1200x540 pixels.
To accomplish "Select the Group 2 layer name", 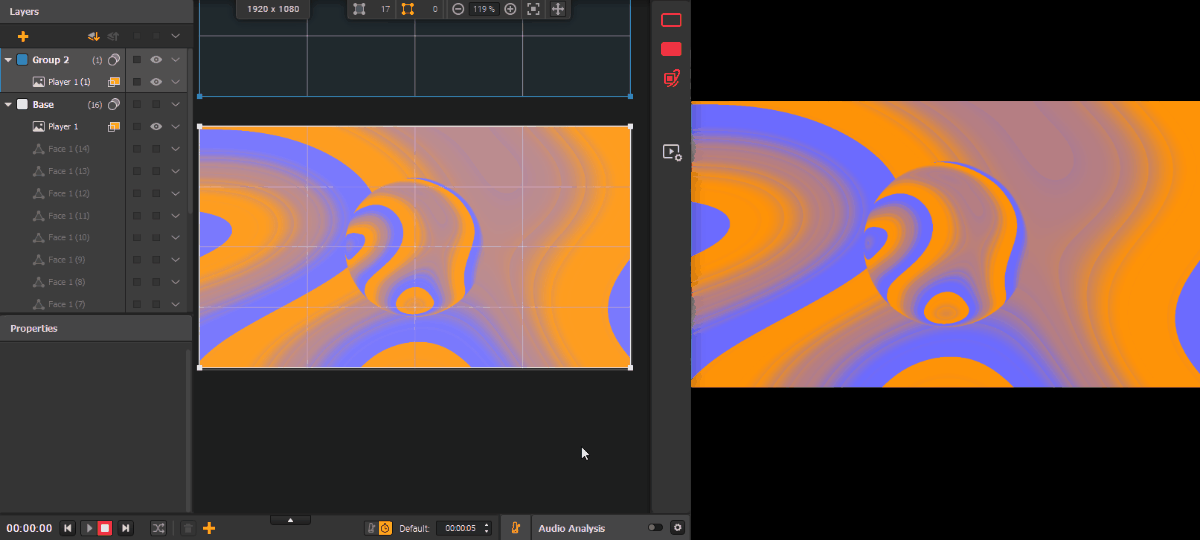I will coord(51,60).
